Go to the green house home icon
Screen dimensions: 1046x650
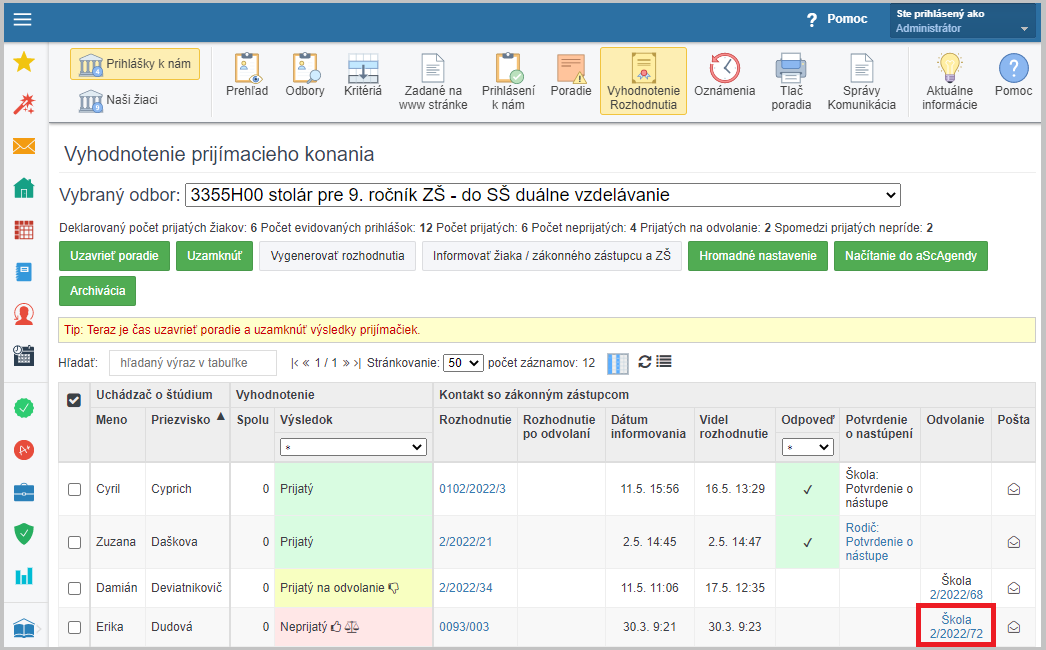[x=24, y=188]
